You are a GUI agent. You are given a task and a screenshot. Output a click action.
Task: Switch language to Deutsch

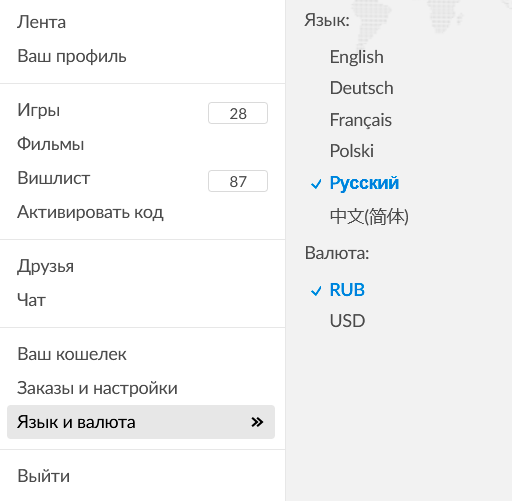(362, 88)
